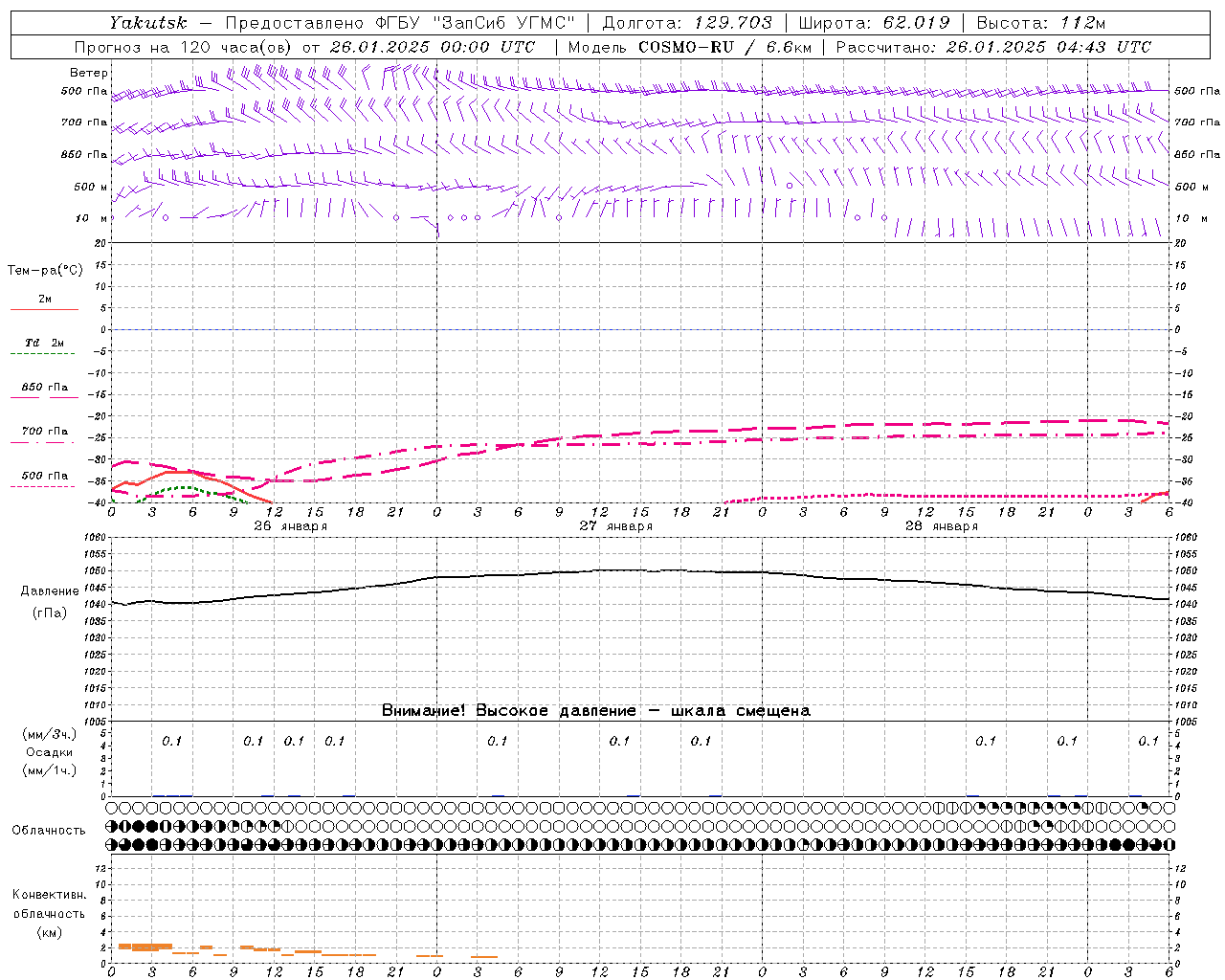Click the '850 гПа' entry in the temperature legend
1225x980 pixels.
45,388
